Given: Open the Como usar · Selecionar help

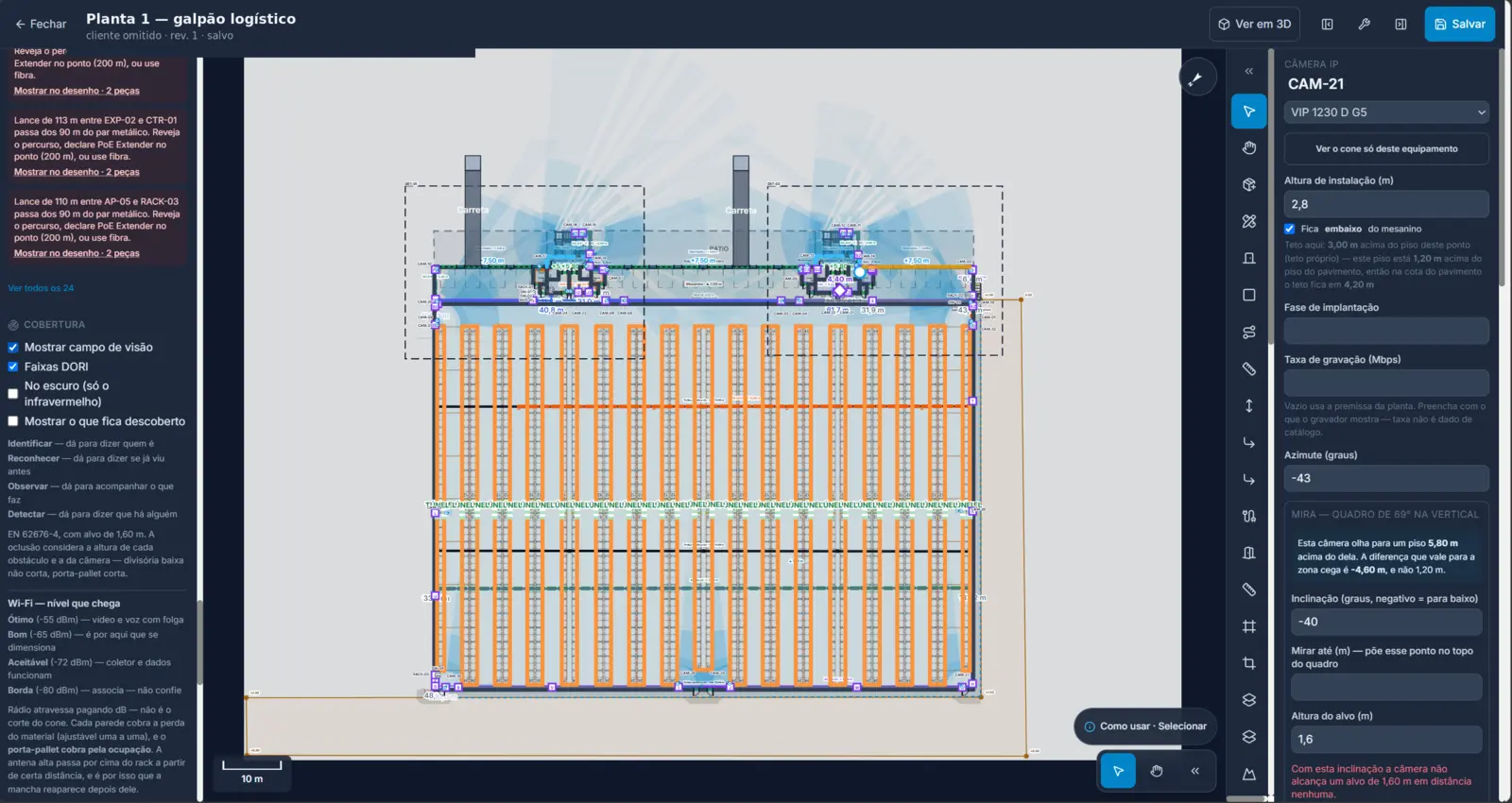Looking at the screenshot, I should pos(1144,726).
